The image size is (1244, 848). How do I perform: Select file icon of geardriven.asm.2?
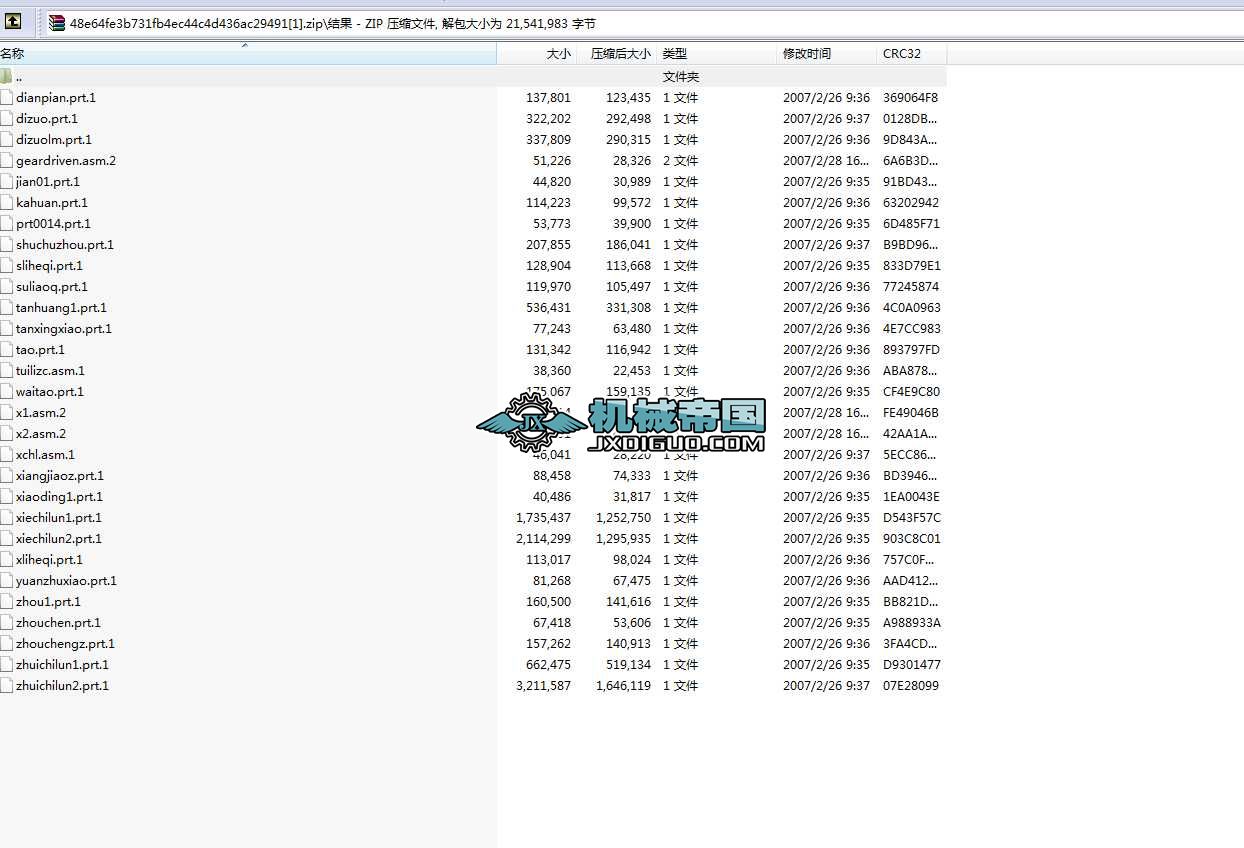[7, 161]
